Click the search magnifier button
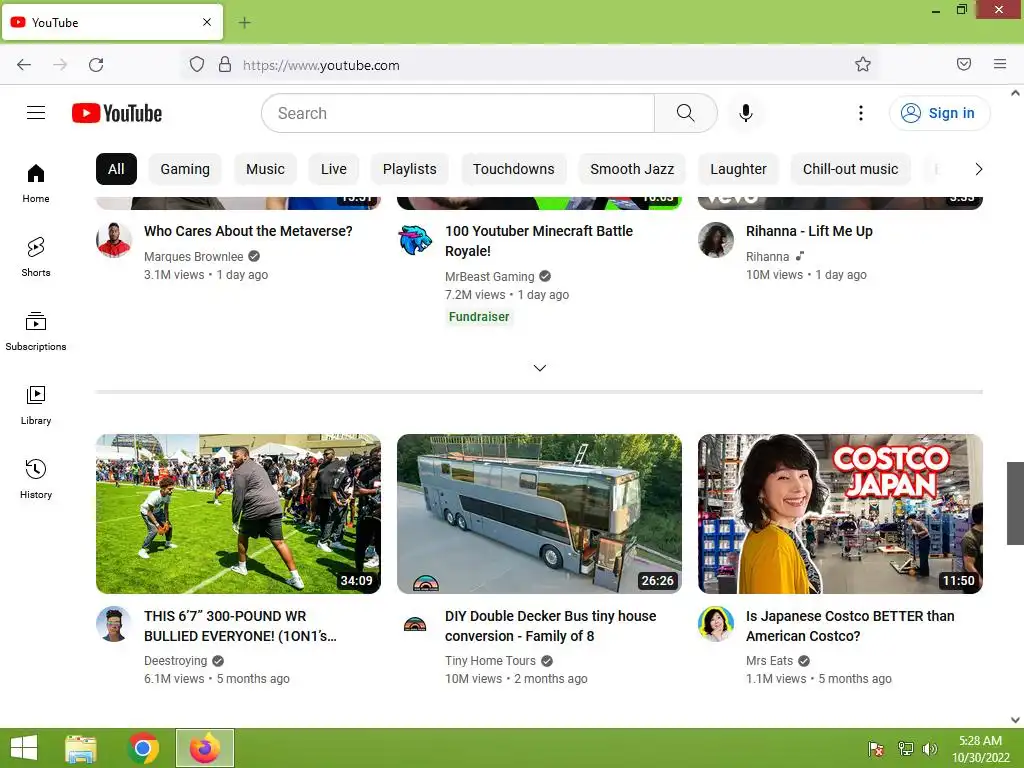1024x768 pixels. tap(686, 113)
